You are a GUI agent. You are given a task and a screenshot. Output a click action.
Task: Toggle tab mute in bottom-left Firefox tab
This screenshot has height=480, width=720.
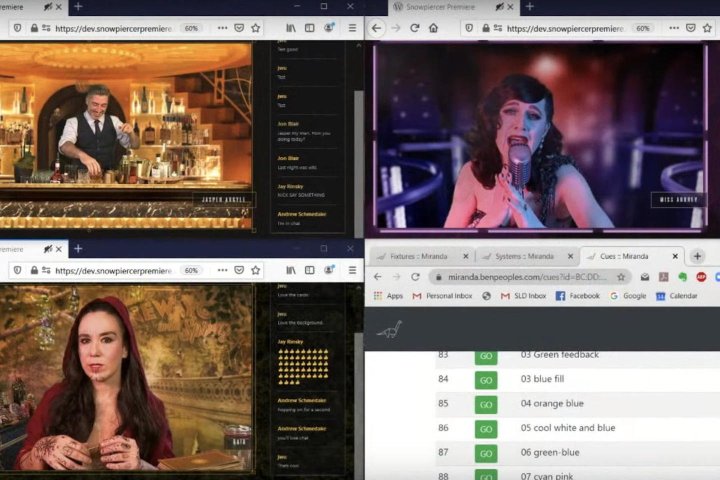(48, 248)
